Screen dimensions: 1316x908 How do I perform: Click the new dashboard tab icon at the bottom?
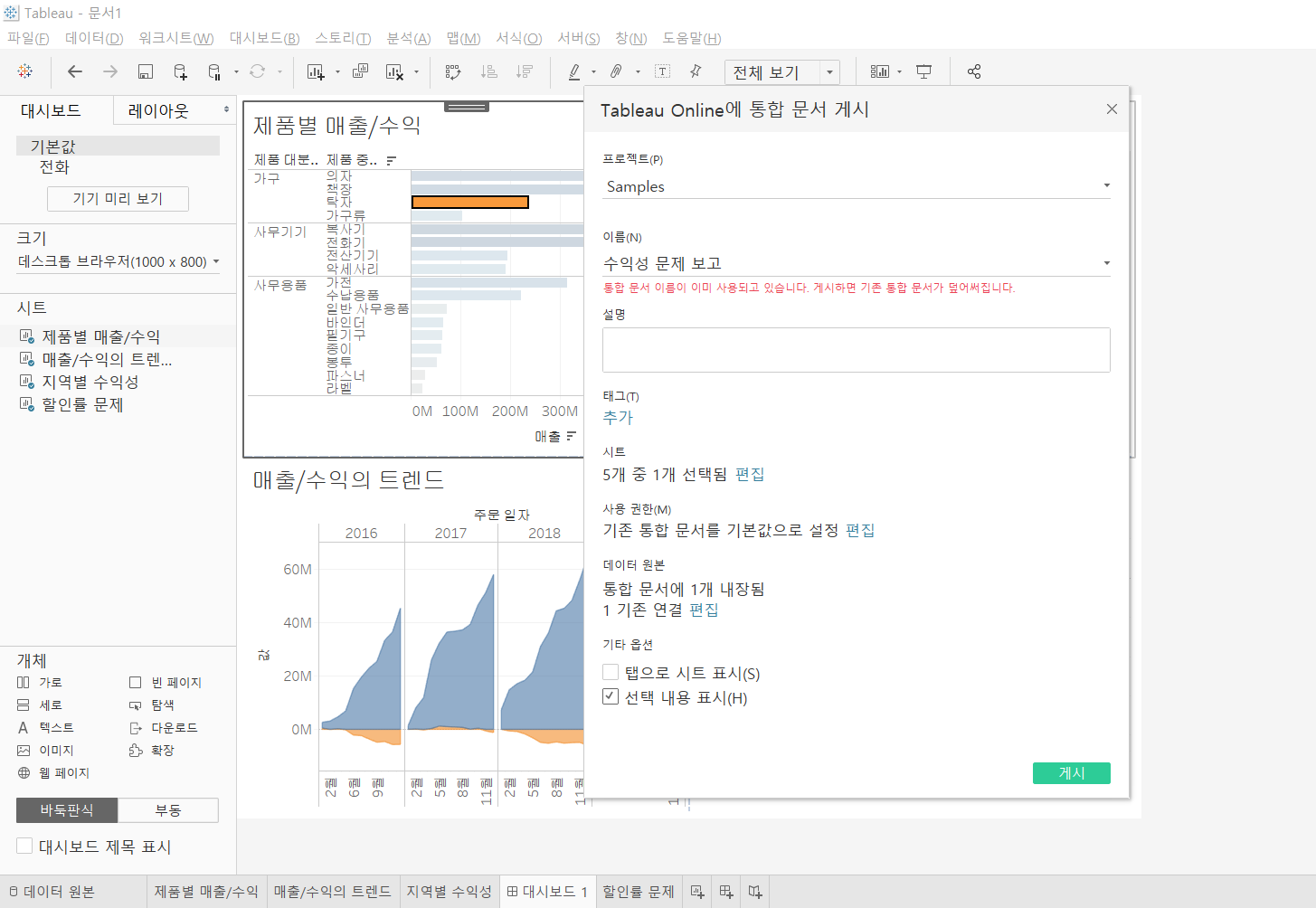[x=726, y=892]
